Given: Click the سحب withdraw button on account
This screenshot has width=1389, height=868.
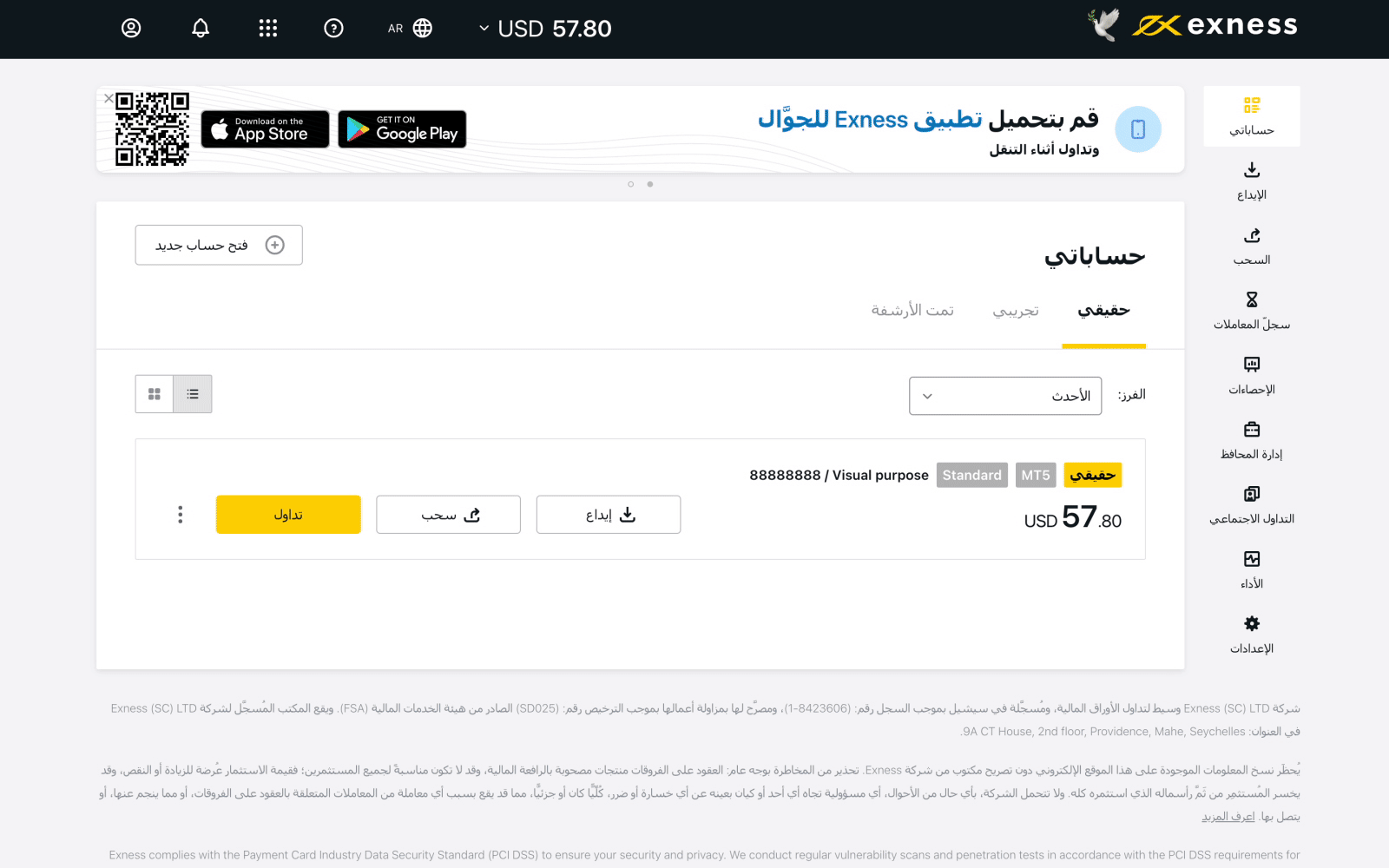Looking at the screenshot, I should [448, 515].
